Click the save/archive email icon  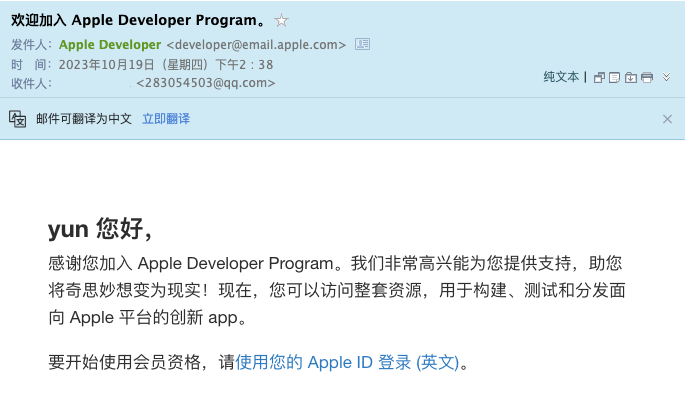pos(631,78)
